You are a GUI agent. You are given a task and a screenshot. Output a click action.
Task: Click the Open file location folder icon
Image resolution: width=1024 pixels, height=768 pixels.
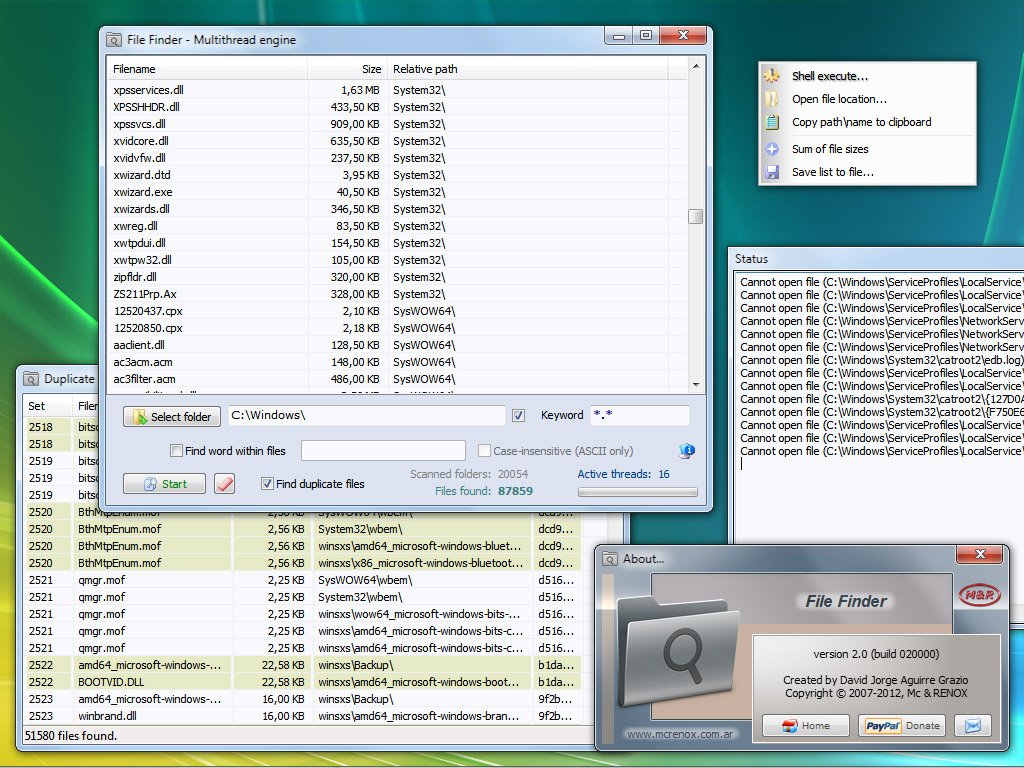(772, 99)
